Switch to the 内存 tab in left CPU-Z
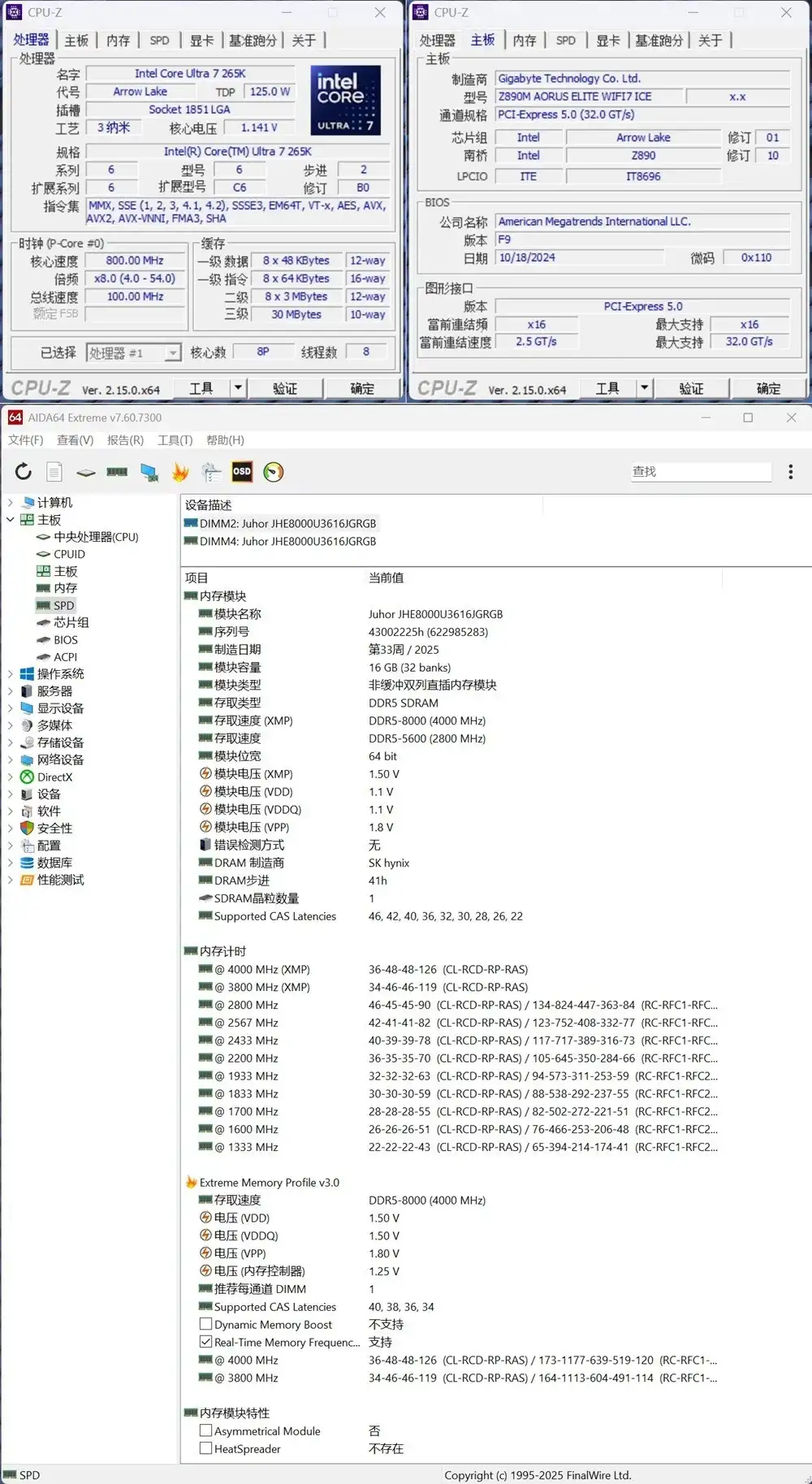The height and width of the screenshot is (1484, 812). (x=118, y=41)
